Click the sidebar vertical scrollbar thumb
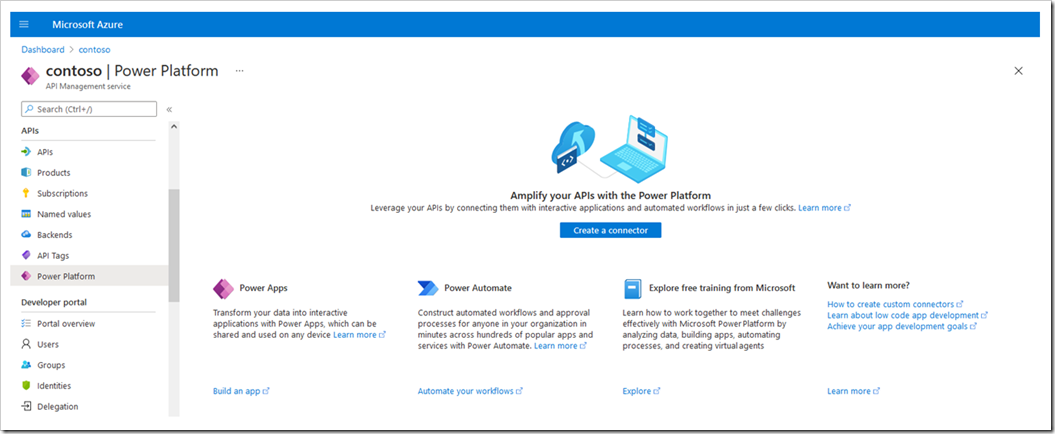Image resolution: width=1055 pixels, height=434 pixels. (x=174, y=246)
